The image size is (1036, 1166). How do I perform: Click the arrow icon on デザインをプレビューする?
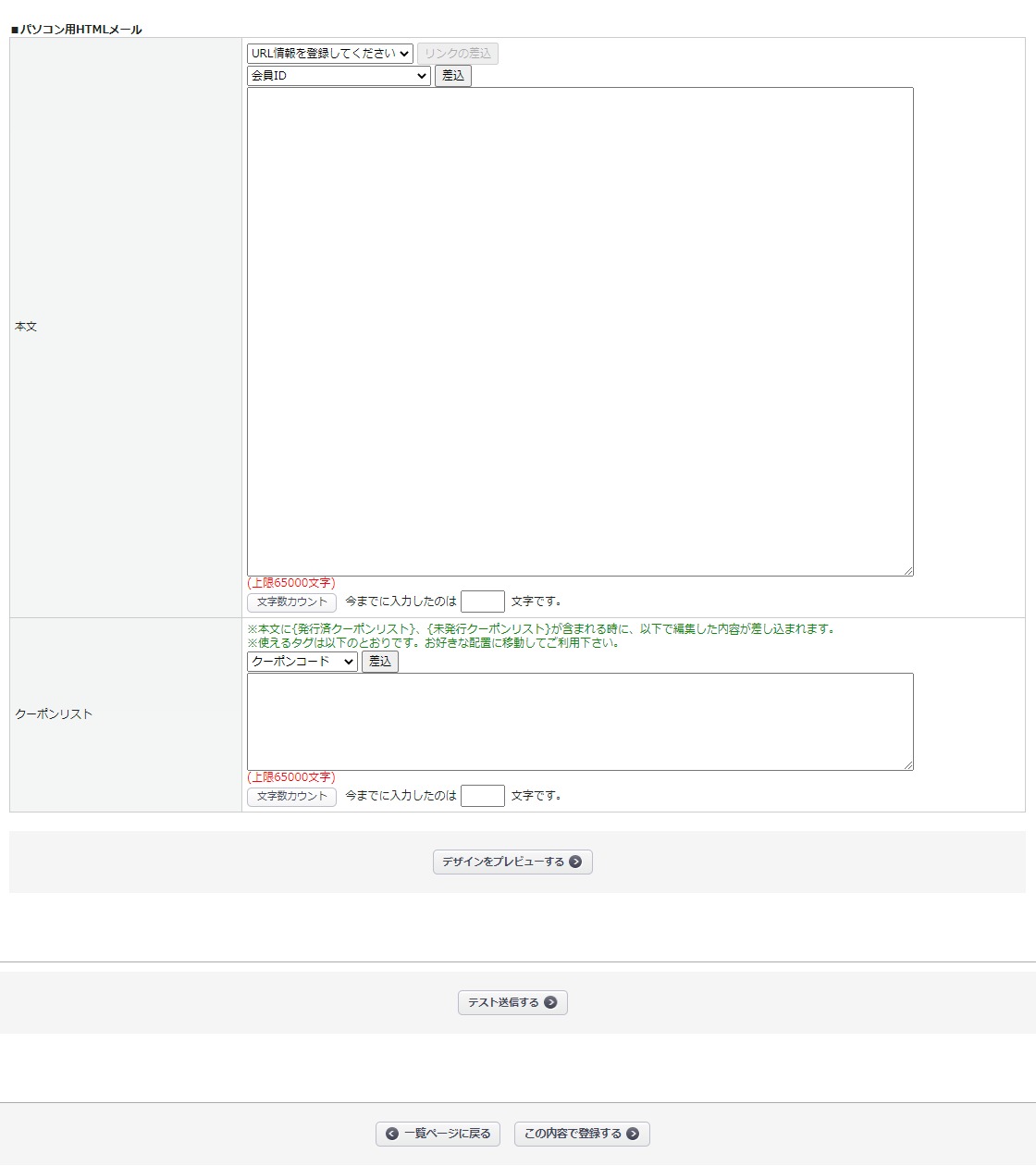point(575,862)
